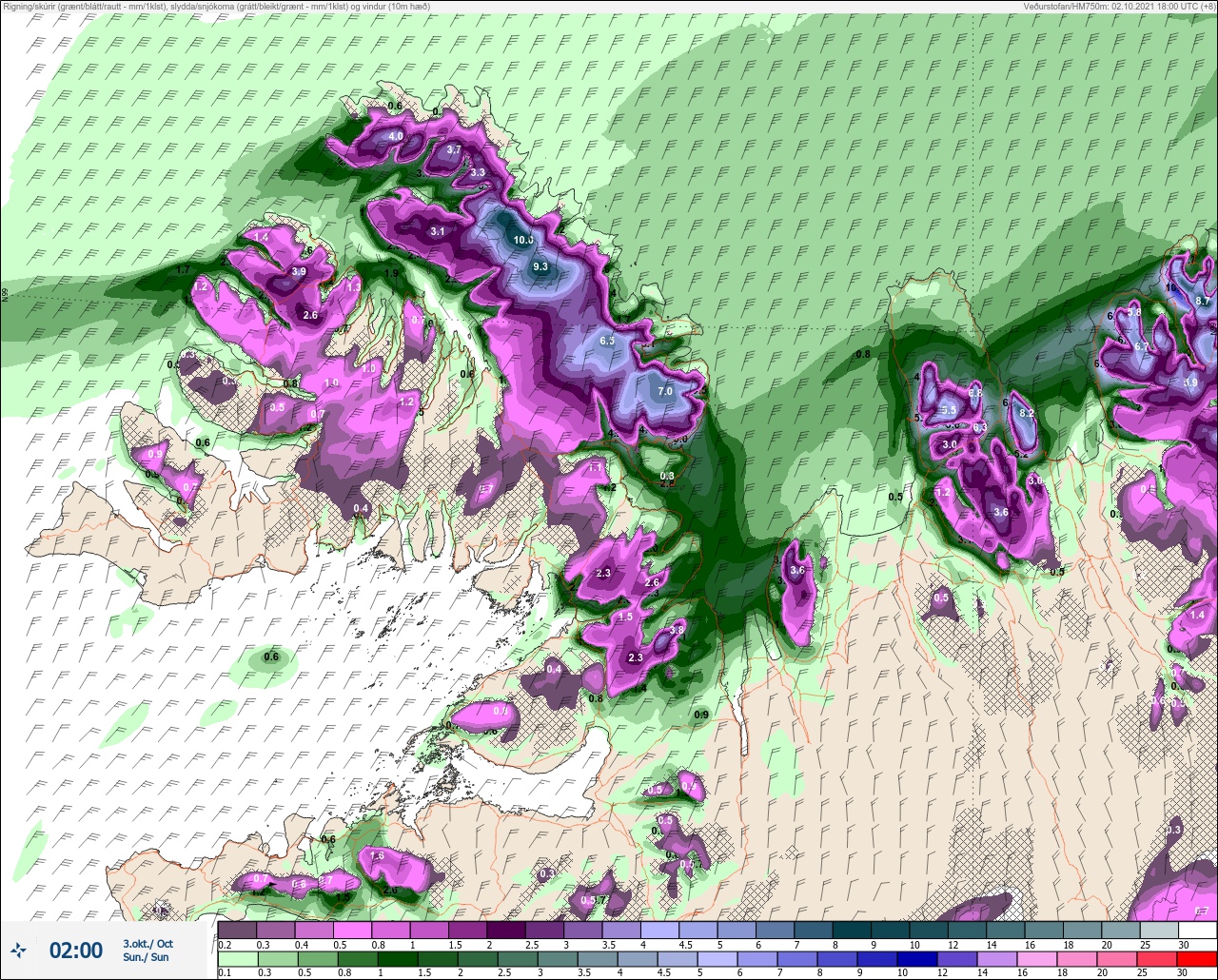Click the 1.7 value on the west coast
This screenshot has height=980, width=1218.
(184, 270)
